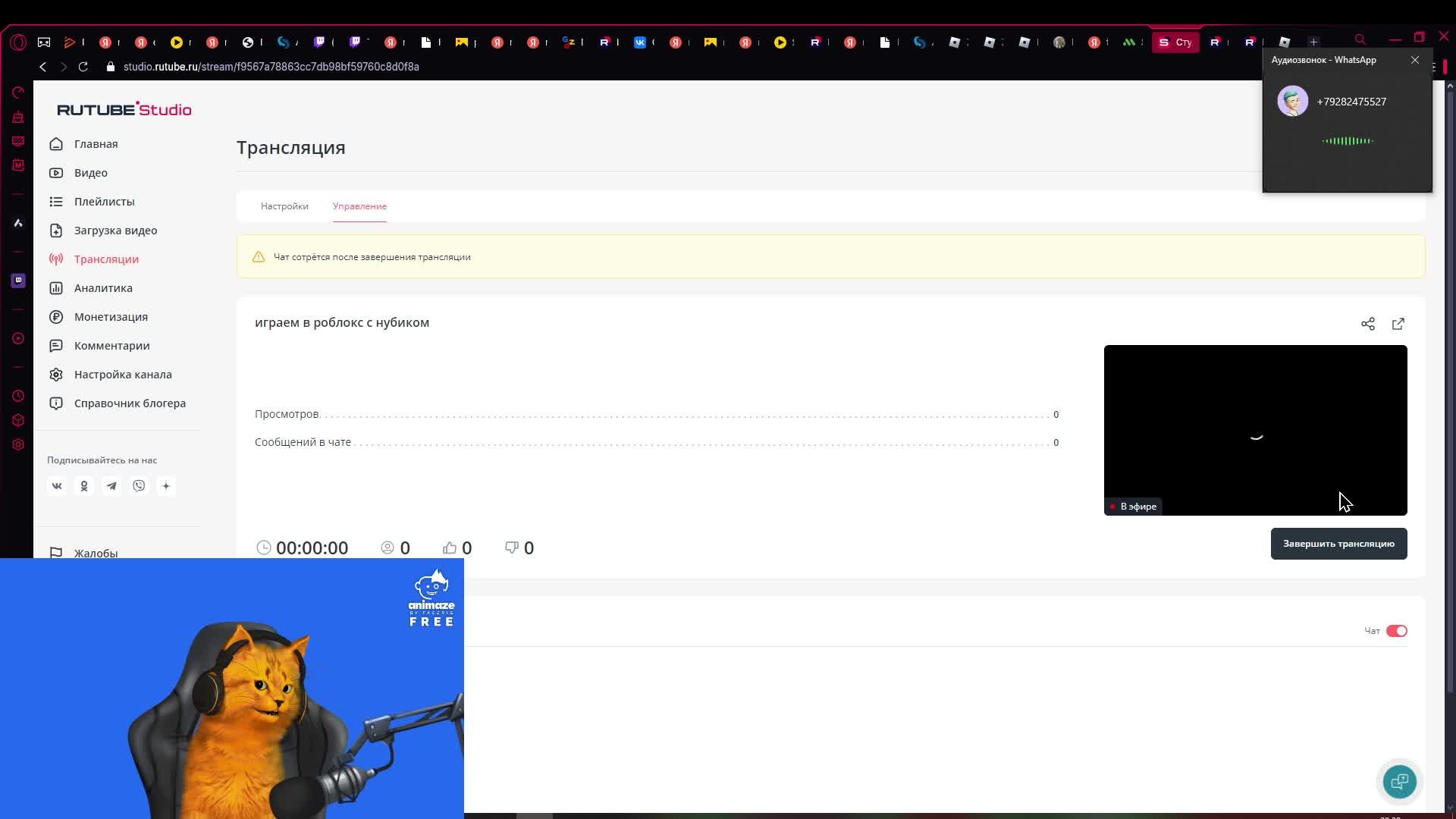Reload the page

click(x=83, y=67)
